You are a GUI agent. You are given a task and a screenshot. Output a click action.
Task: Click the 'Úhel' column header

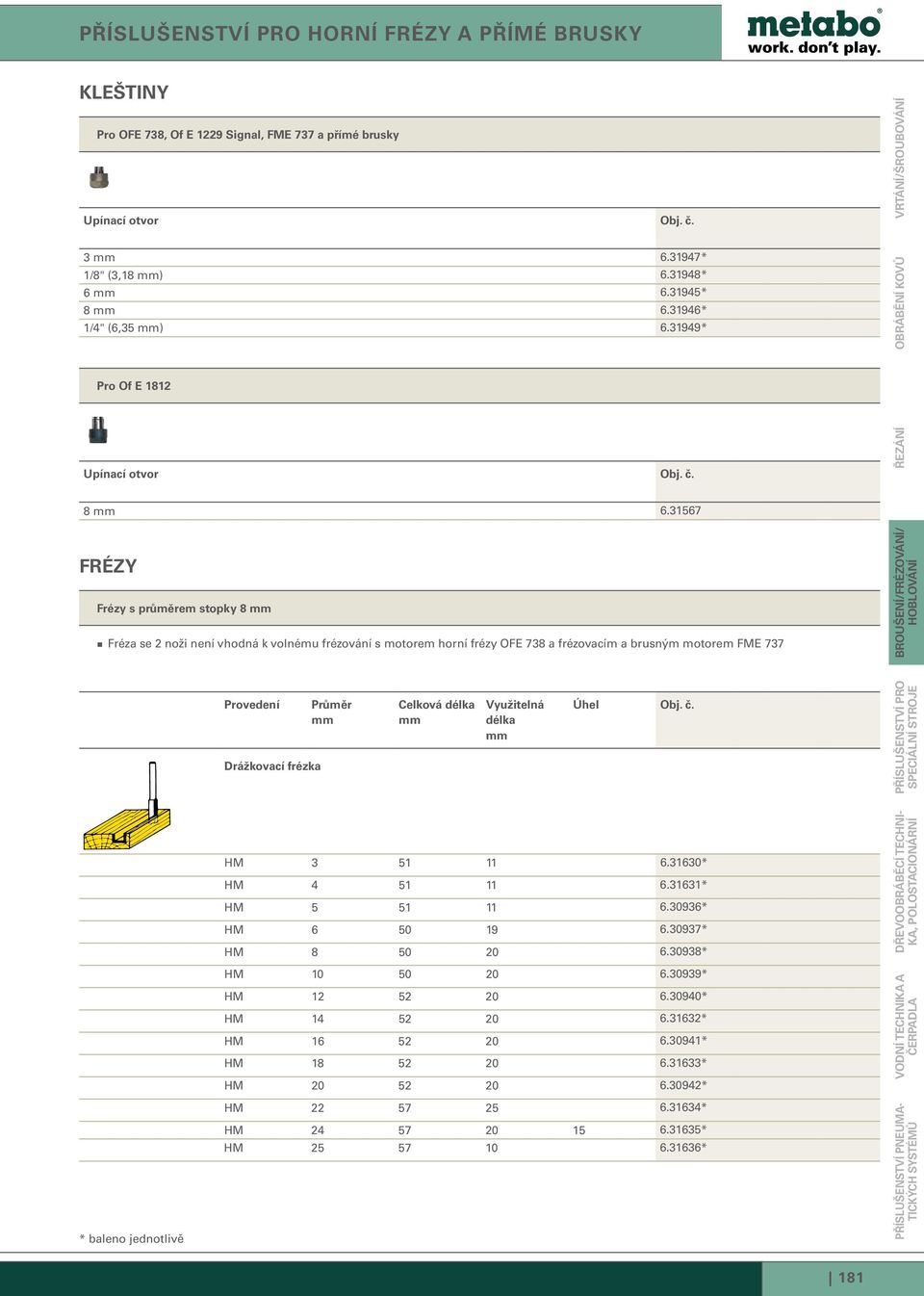click(x=586, y=705)
